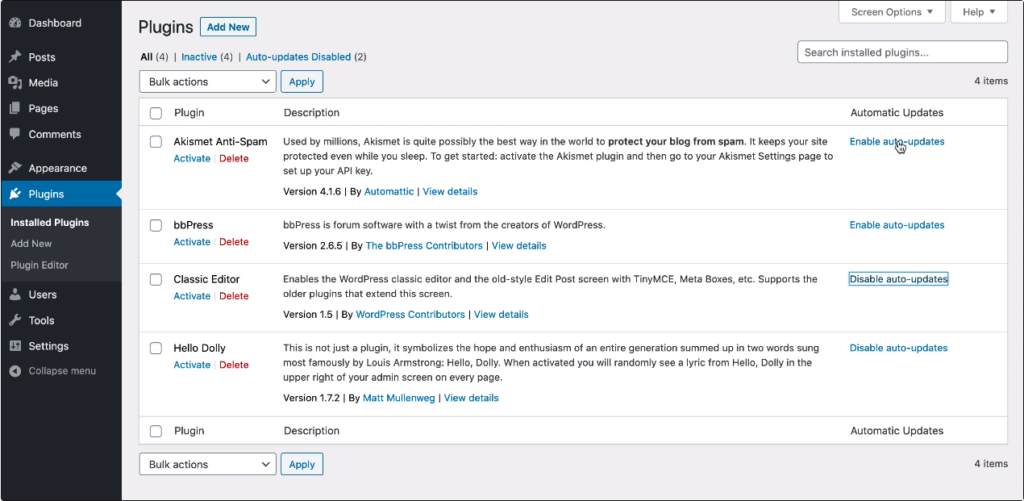Image resolution: width=1024 pixels, height=501 pixels.
Task: Disable auto-updates for Classic Editor
Action: click(x=898, y=279)
